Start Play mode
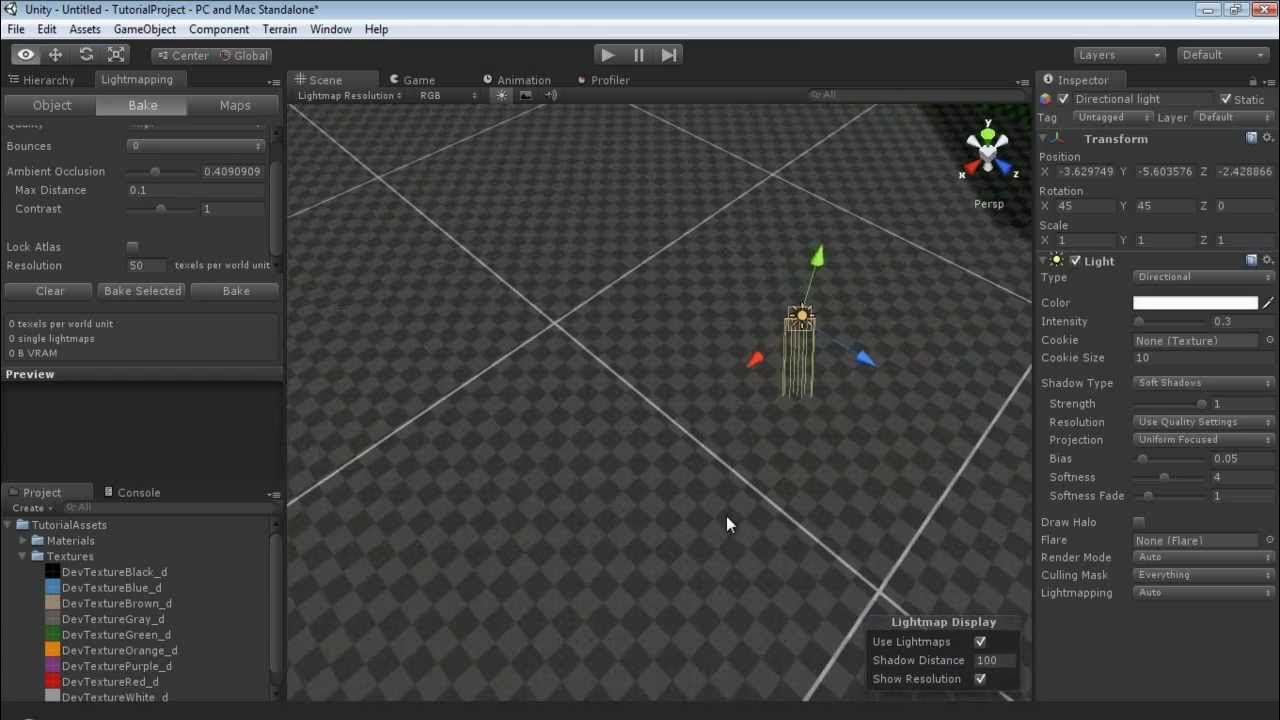Image resolution: width=1280 pixels, height=720 pixels. click(x=607, y=55)
